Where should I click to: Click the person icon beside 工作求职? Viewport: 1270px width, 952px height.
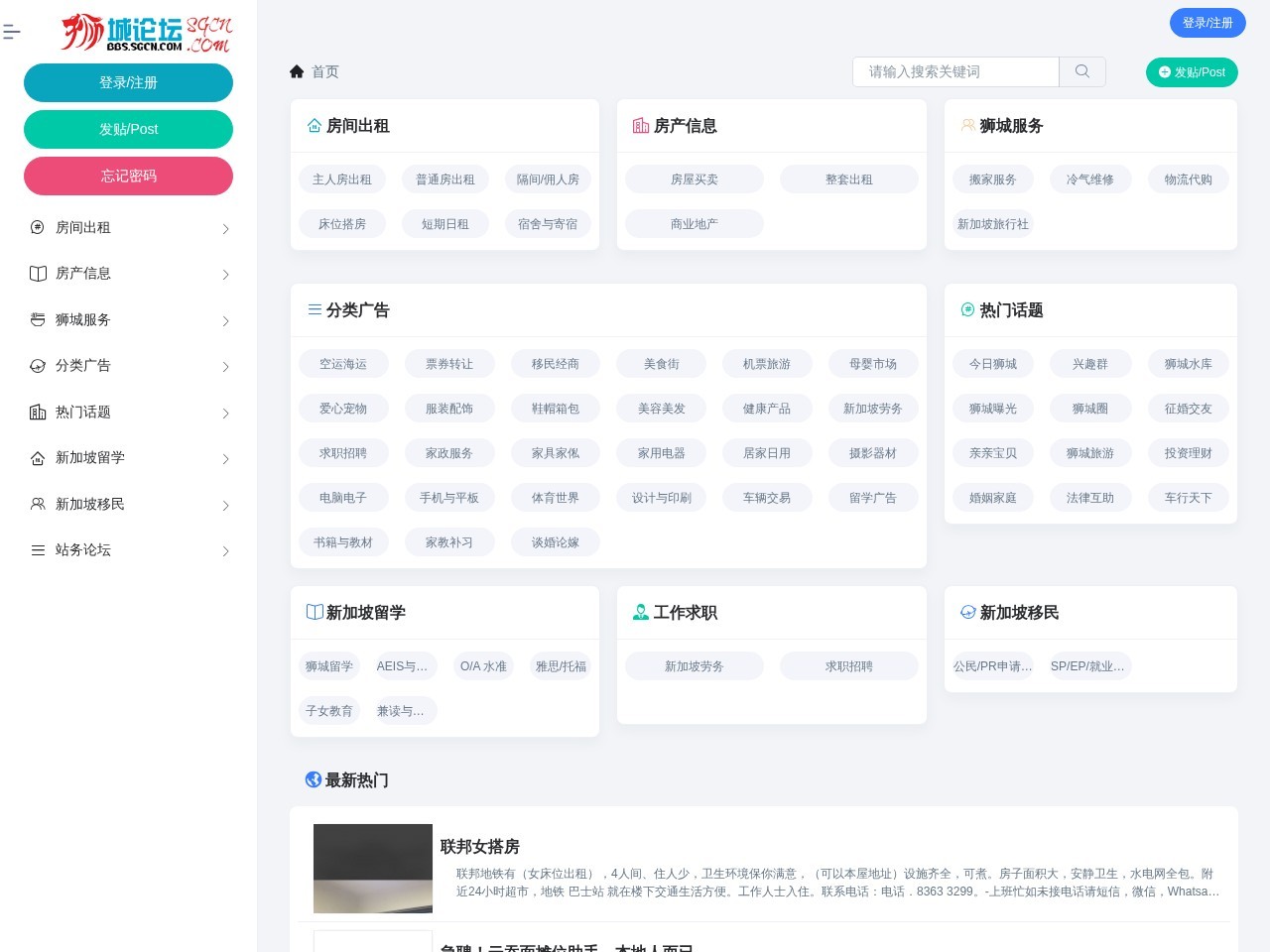click(641, 612)
